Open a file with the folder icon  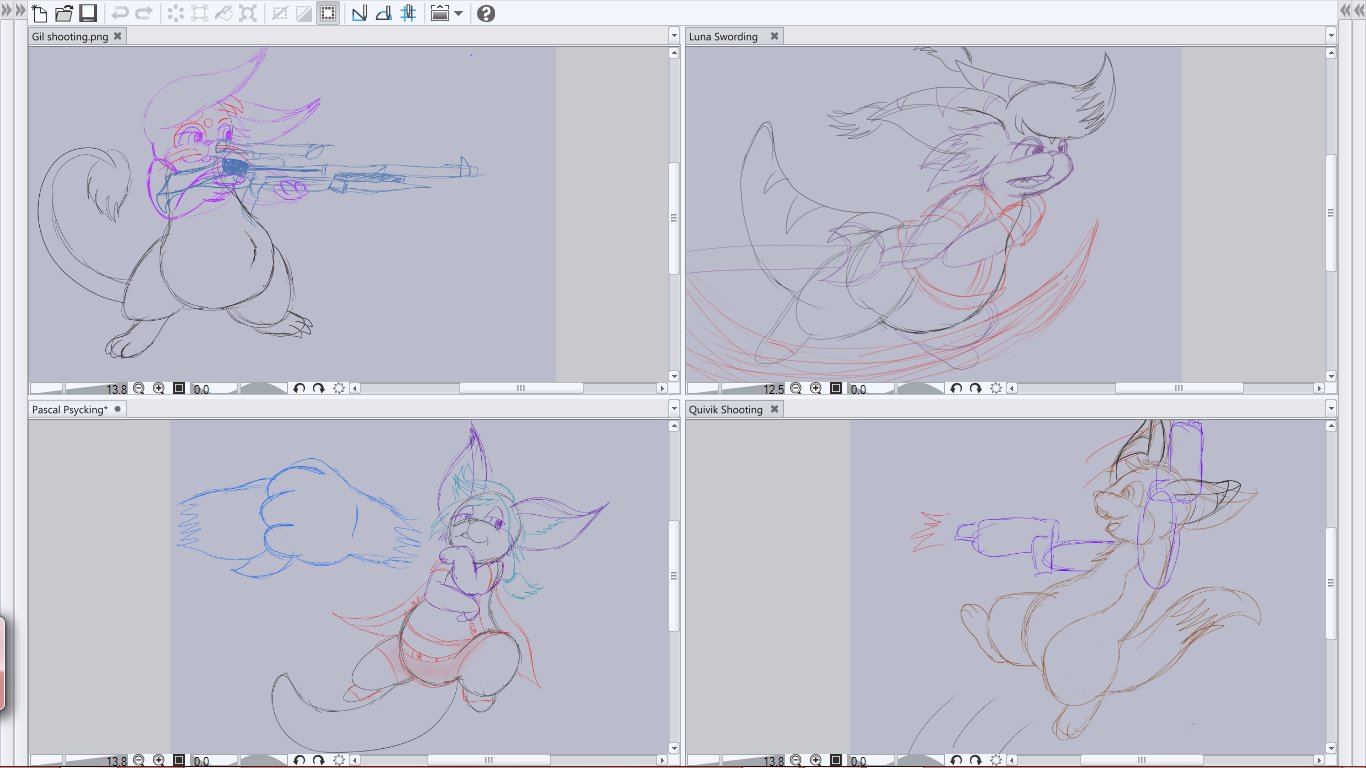tap(64, 13)
